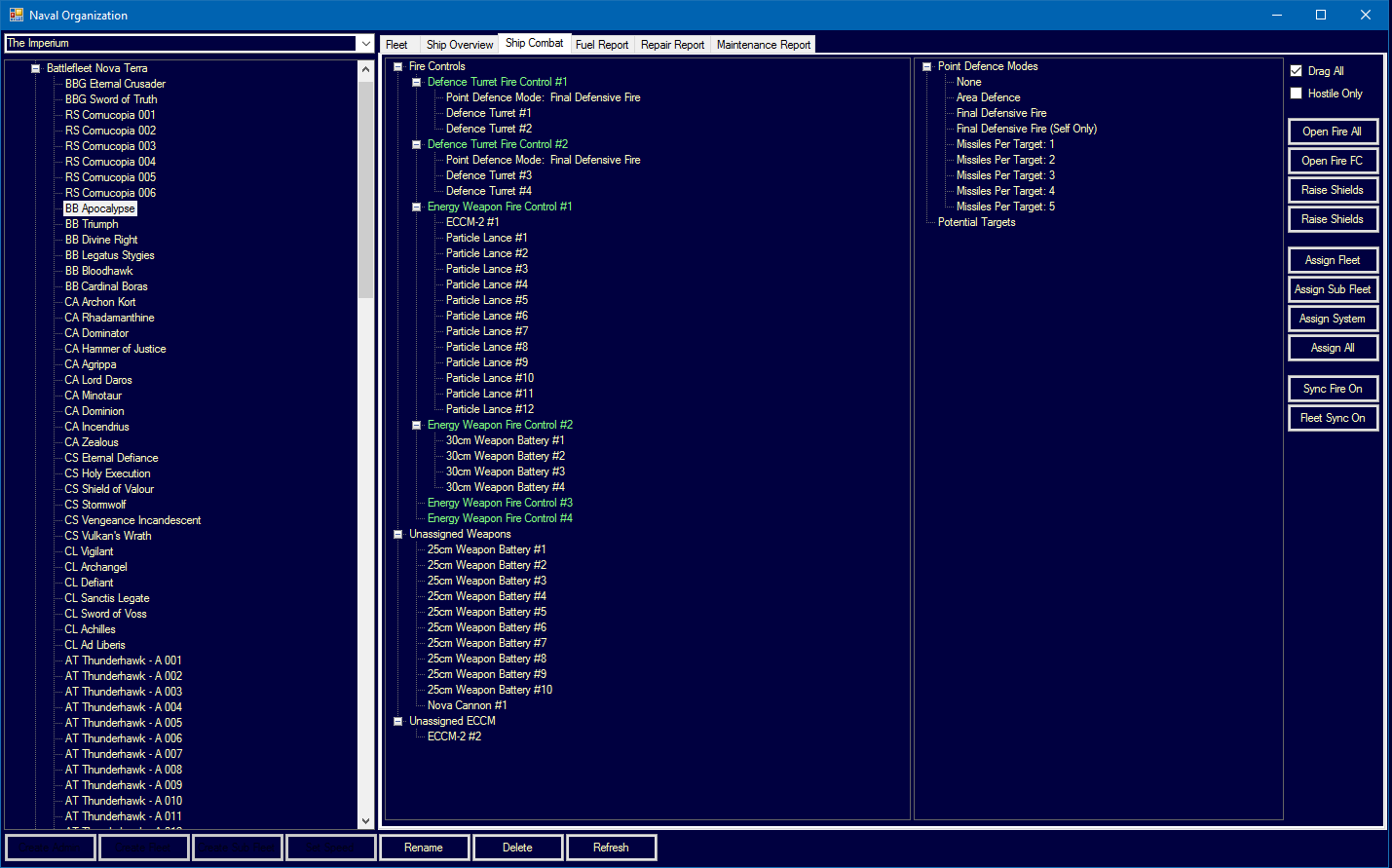Enable the Hostile Only checkbox
Image resolution: width=1392 pixels, height=868 pixels.
click(x=1296, y=94)
